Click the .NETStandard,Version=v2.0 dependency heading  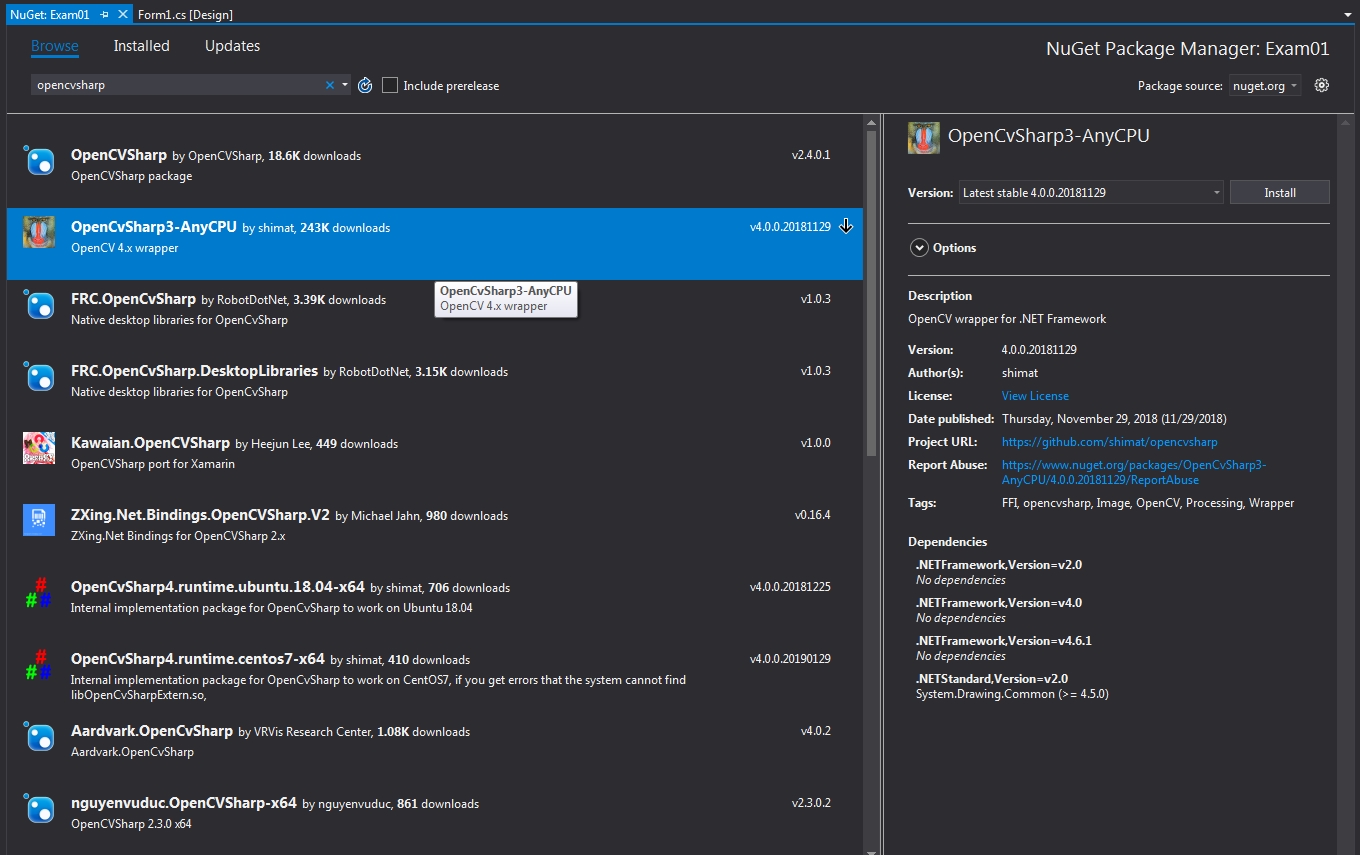(992, 679)
